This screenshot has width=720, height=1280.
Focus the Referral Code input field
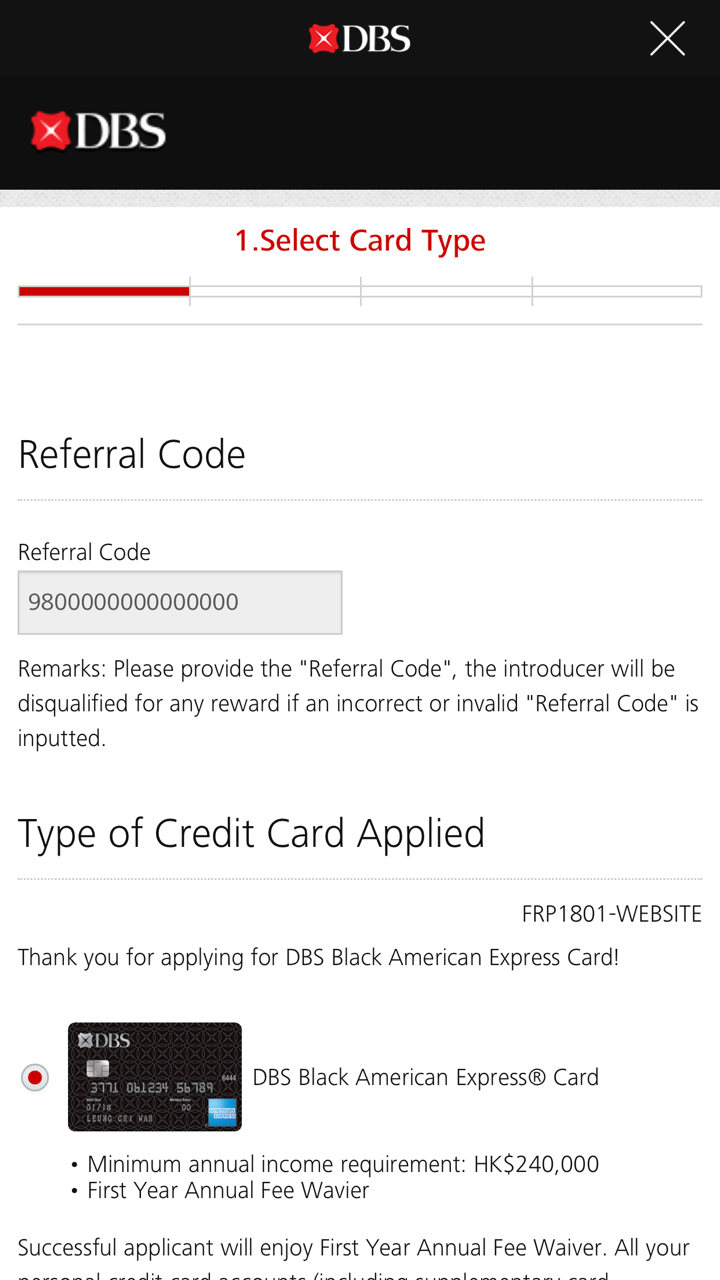180,602
